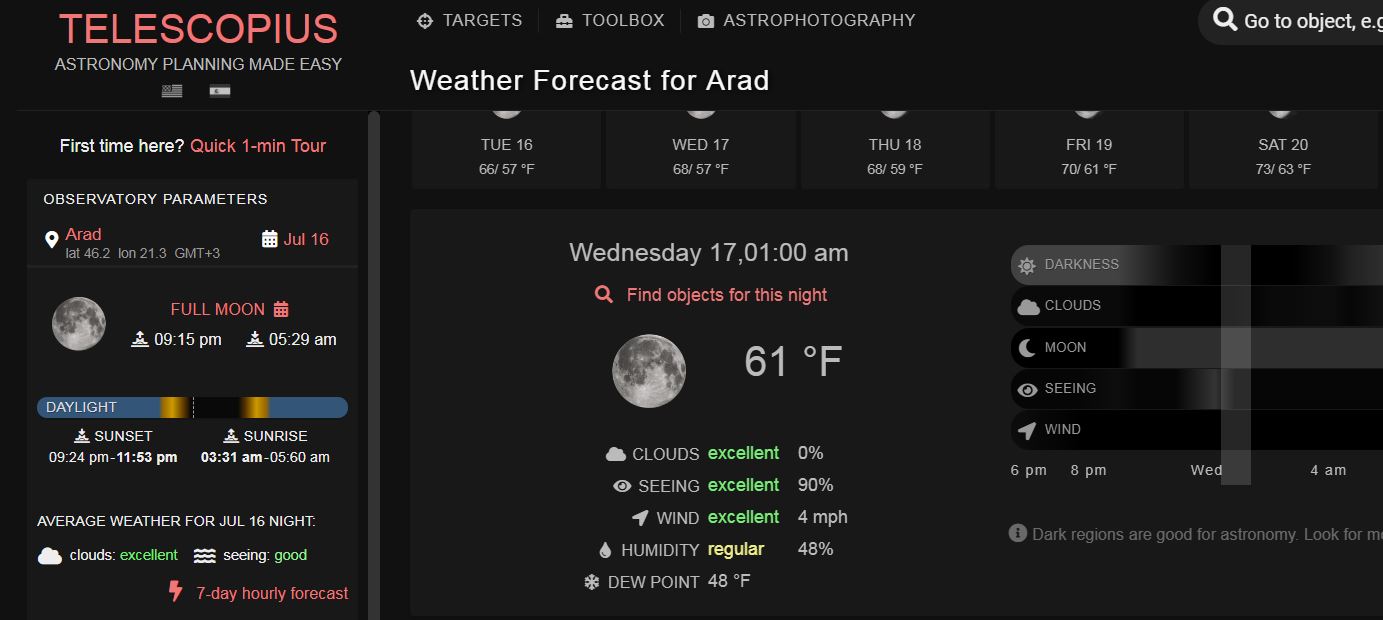Click the DARKNESS sun icon in chart
The image size is (1383, 620).
pyautogui.click(x=1027, y=265)
